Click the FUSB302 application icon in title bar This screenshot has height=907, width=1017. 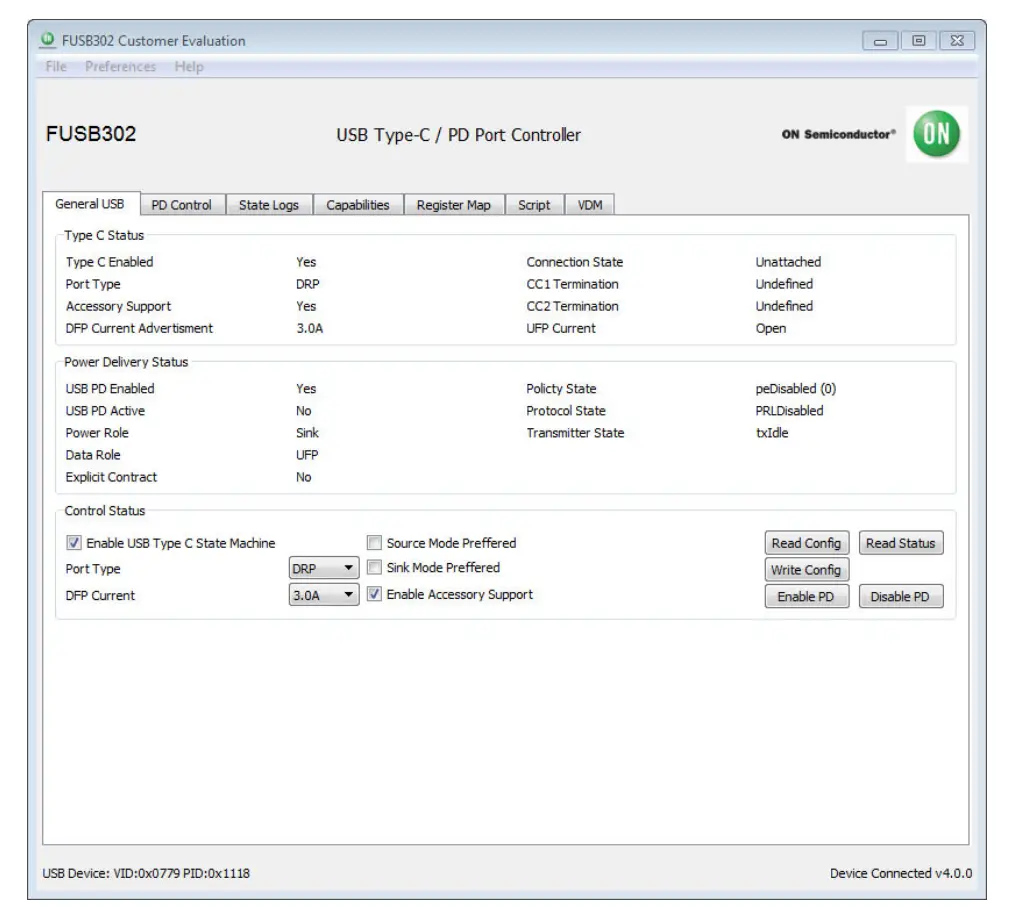(46, 41)
